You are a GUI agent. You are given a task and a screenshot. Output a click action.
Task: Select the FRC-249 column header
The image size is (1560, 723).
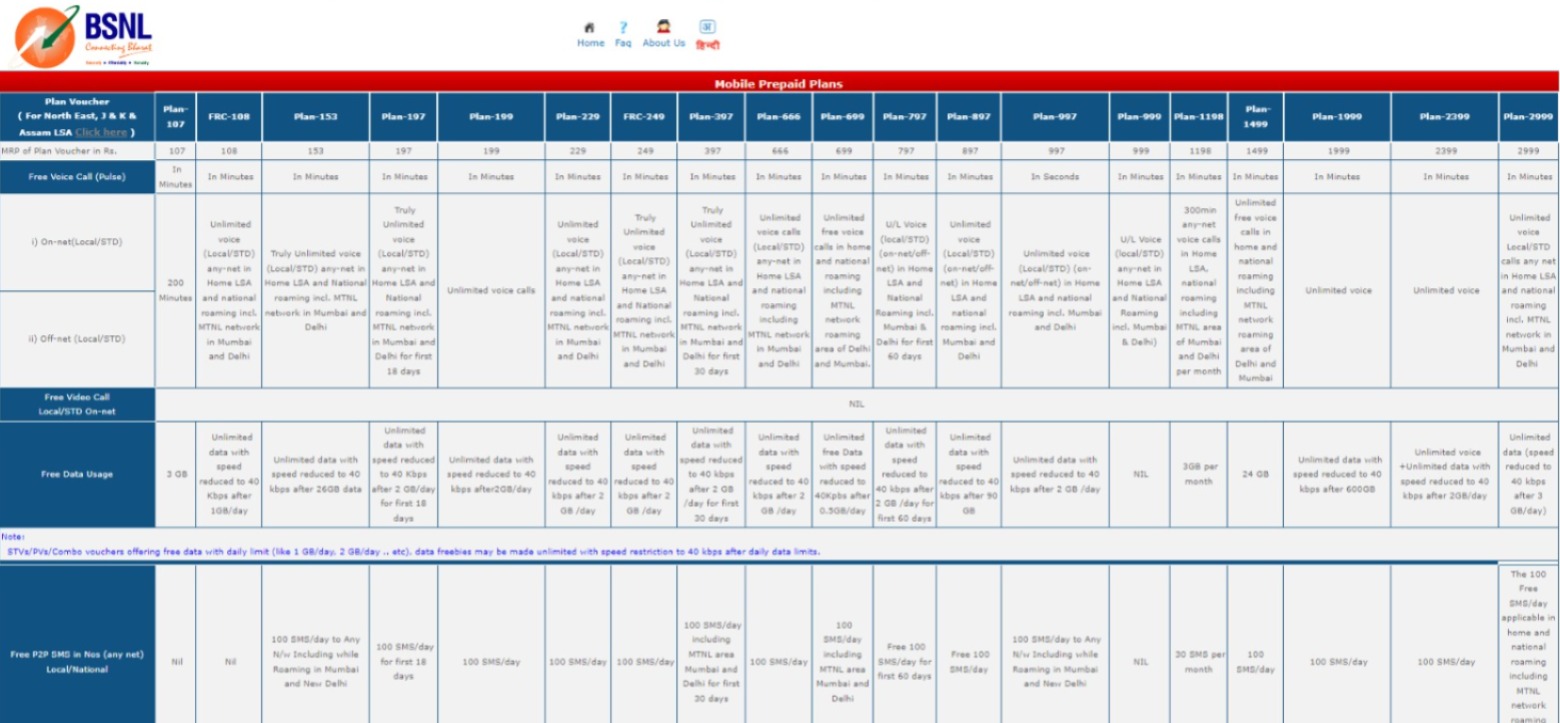pos(644,117)
